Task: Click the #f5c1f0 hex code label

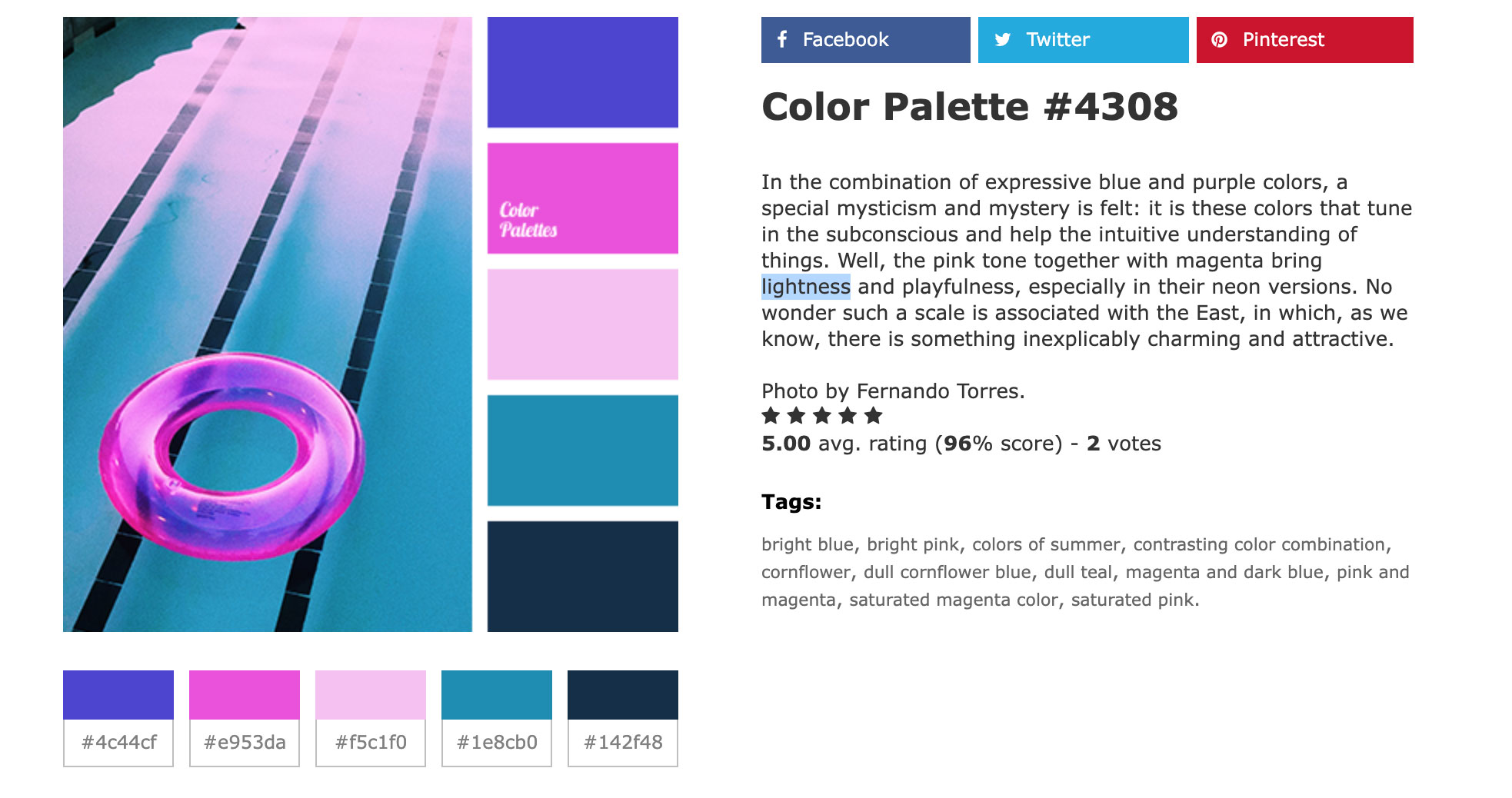Action: click(x=371, y=743)
